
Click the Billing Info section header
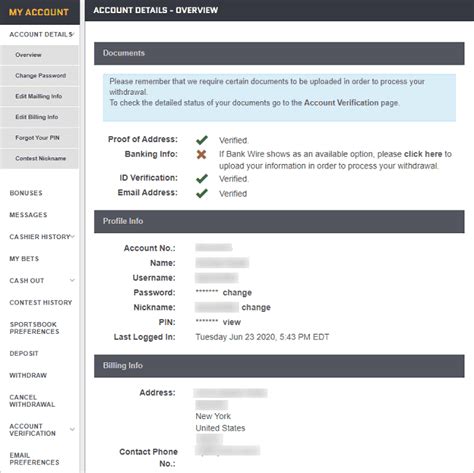pyautogui.click(x=279, y=366)
